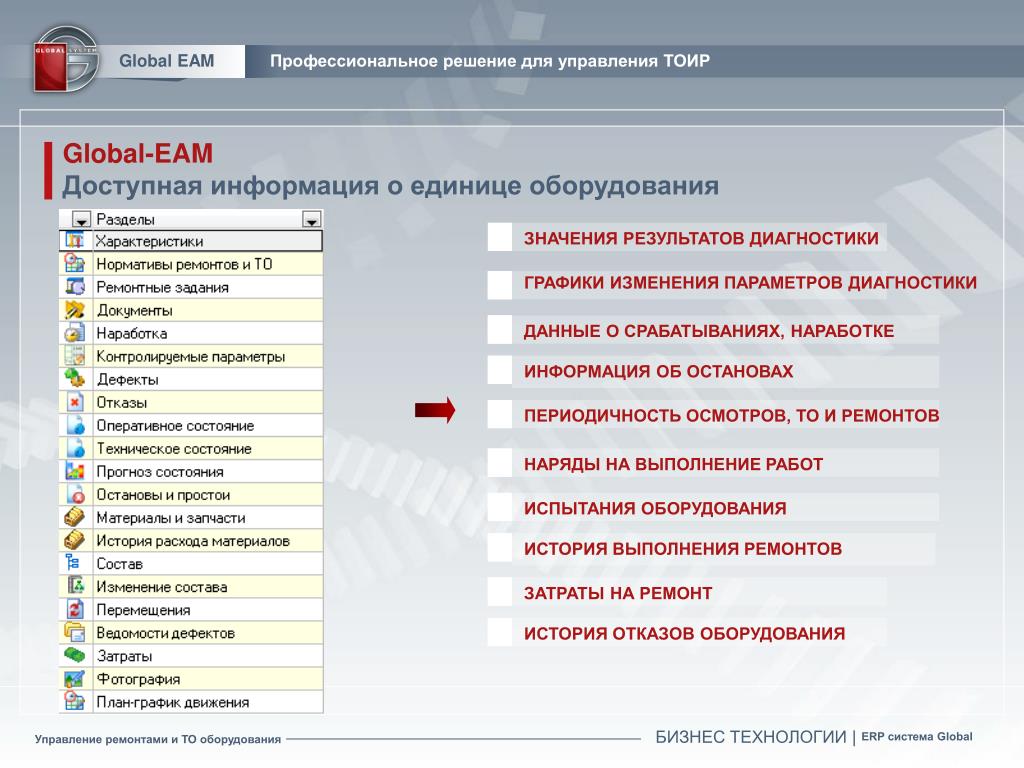The height and width of the screenshot is (768, 1024).
Task: Open the Дефекты section
Action: (191, 379)
